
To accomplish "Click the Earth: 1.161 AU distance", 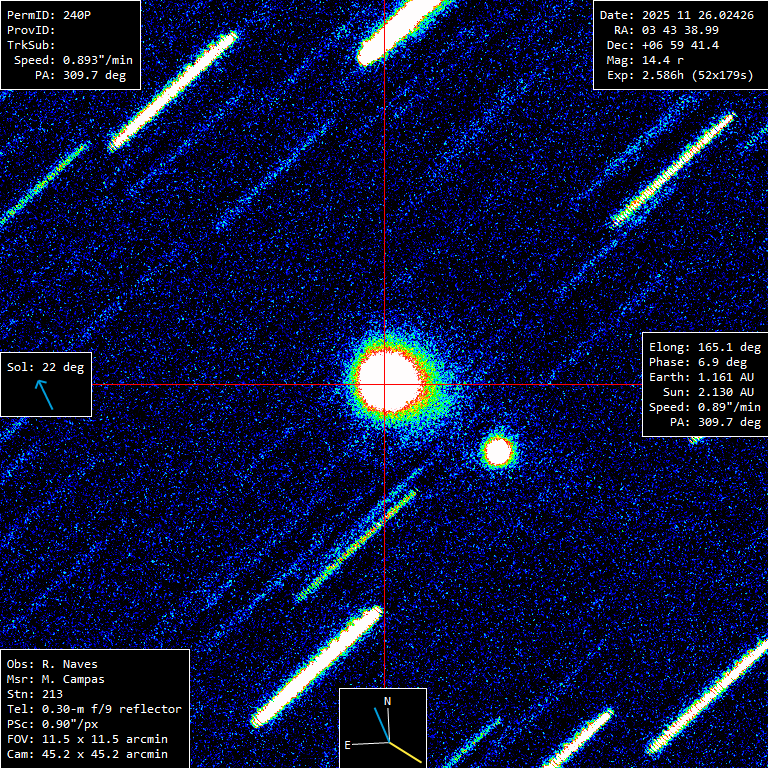I will 704,377.
